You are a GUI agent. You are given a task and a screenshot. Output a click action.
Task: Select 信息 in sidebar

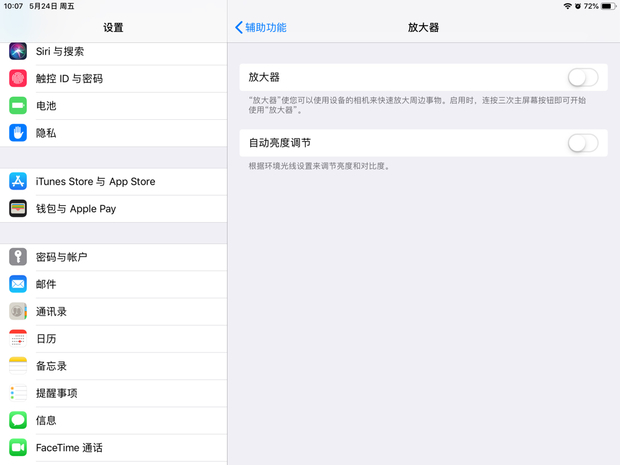[113, 420]
